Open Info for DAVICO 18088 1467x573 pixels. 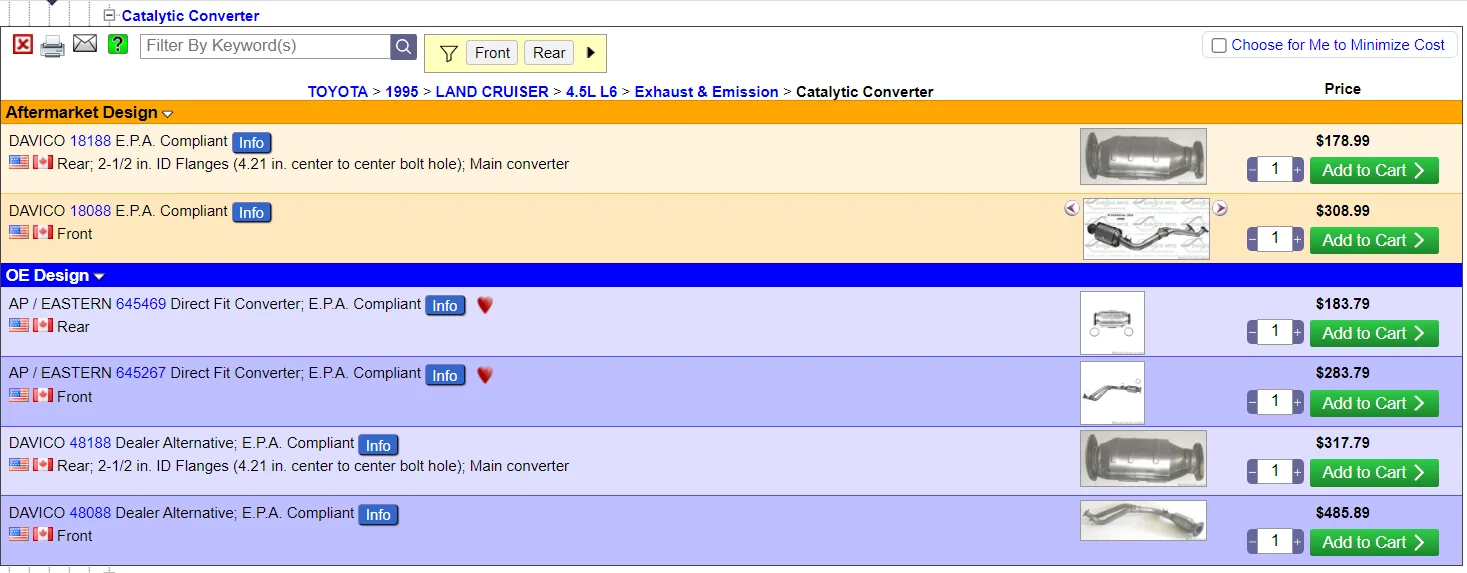[252, 213]
